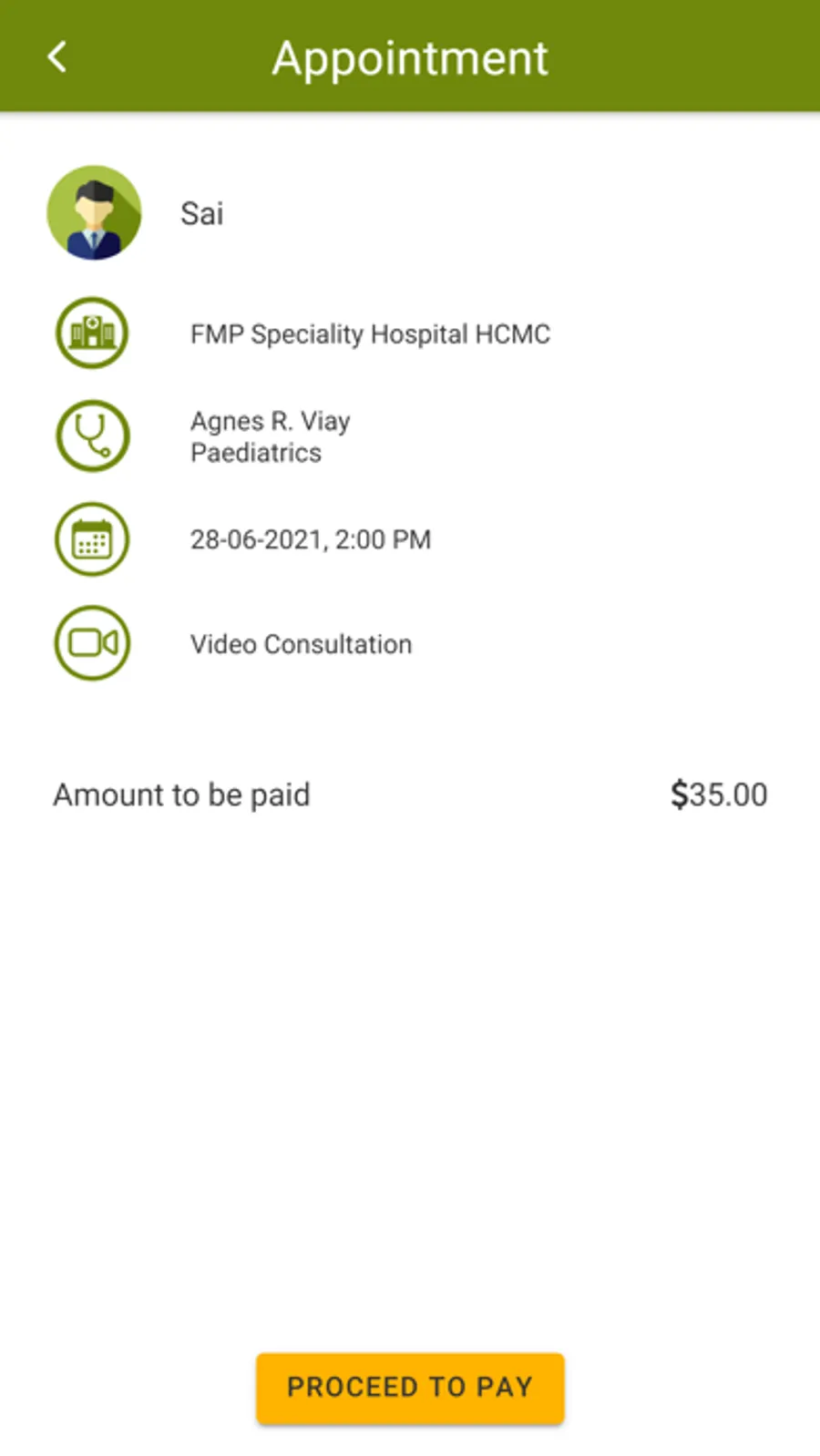Tap the $35.00 amount
The image size is (820, 1456).
click(x=719, y=795)
